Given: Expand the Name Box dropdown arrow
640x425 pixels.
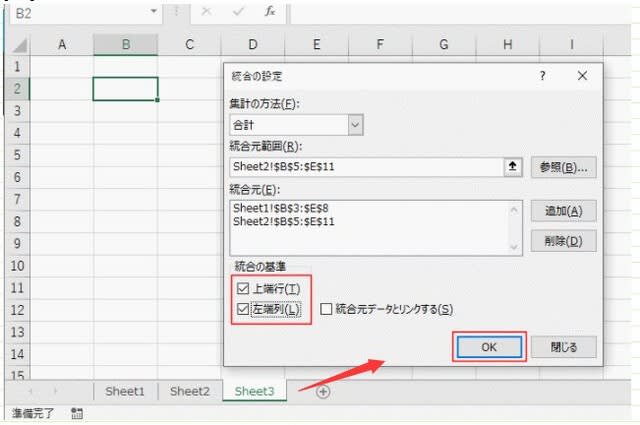Looking at the screenshot, I should tap(153, 11).
